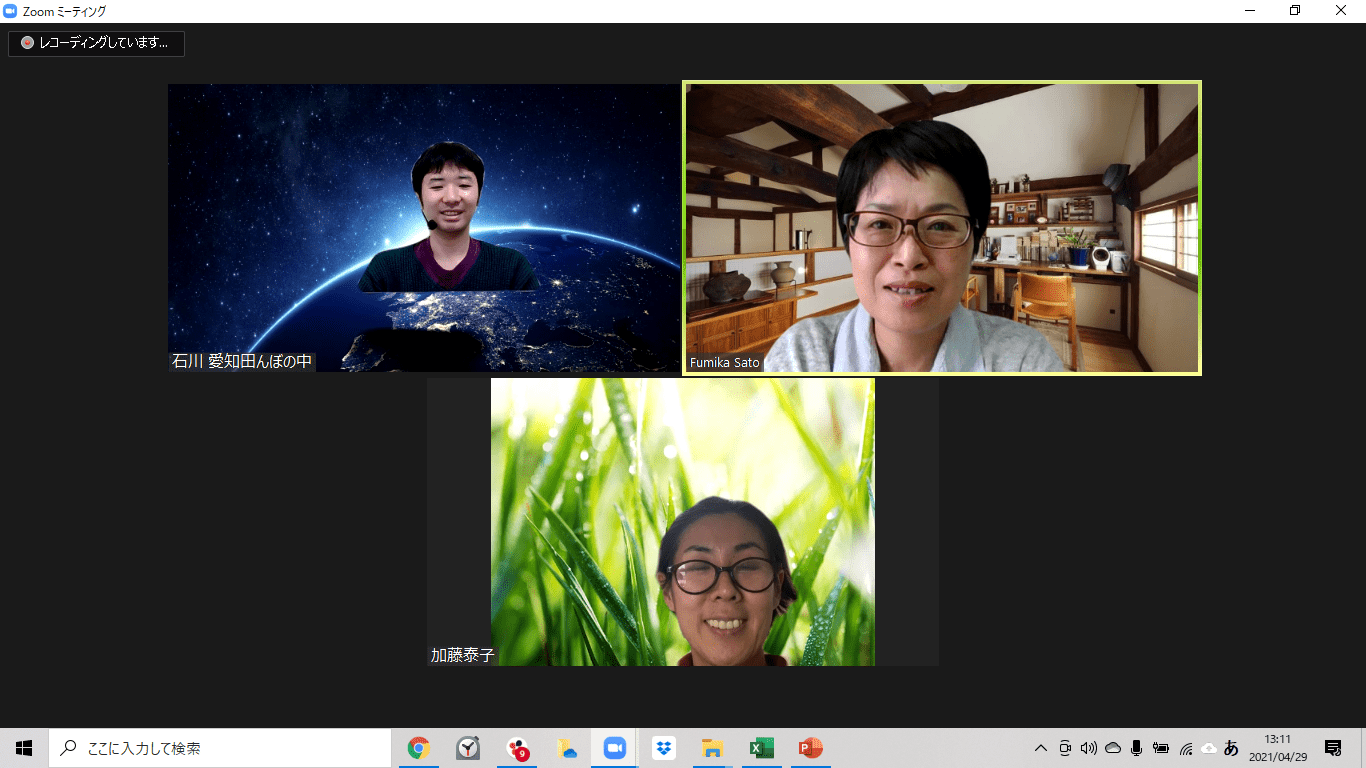The height and width of the screenshot is (768, 1366).
Task: Switch to Excel in the taskbar
Action: (x=761, y=748)
